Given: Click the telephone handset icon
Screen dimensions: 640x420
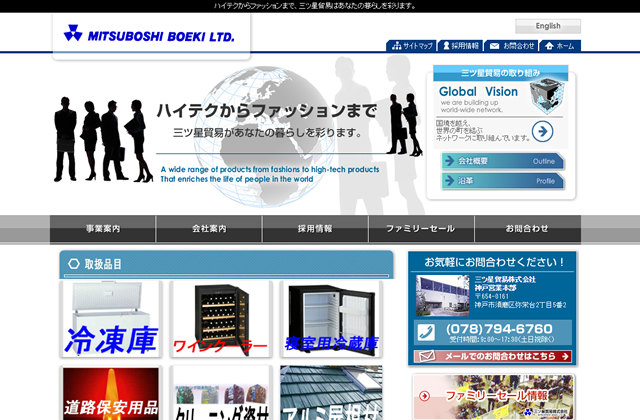Looking at the screenshot, I should (426, 333).
